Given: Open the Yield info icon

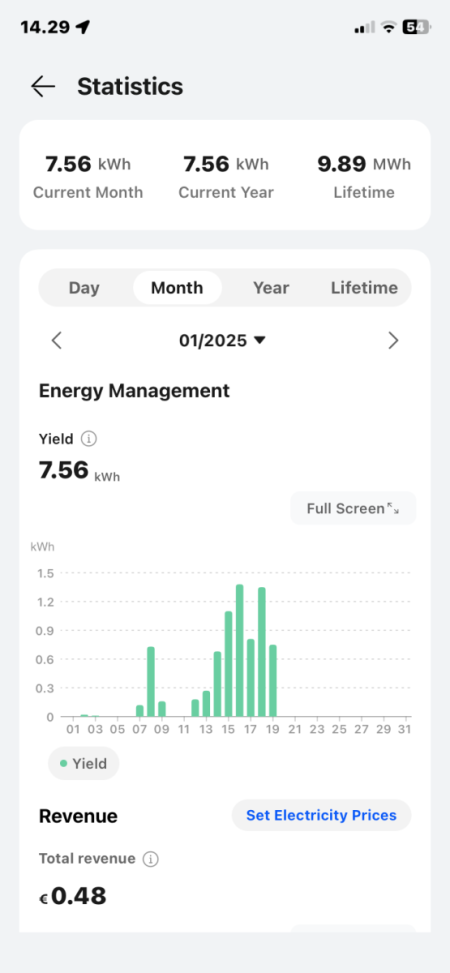Looking at the screenshot, I should click(x=89, y=439).
